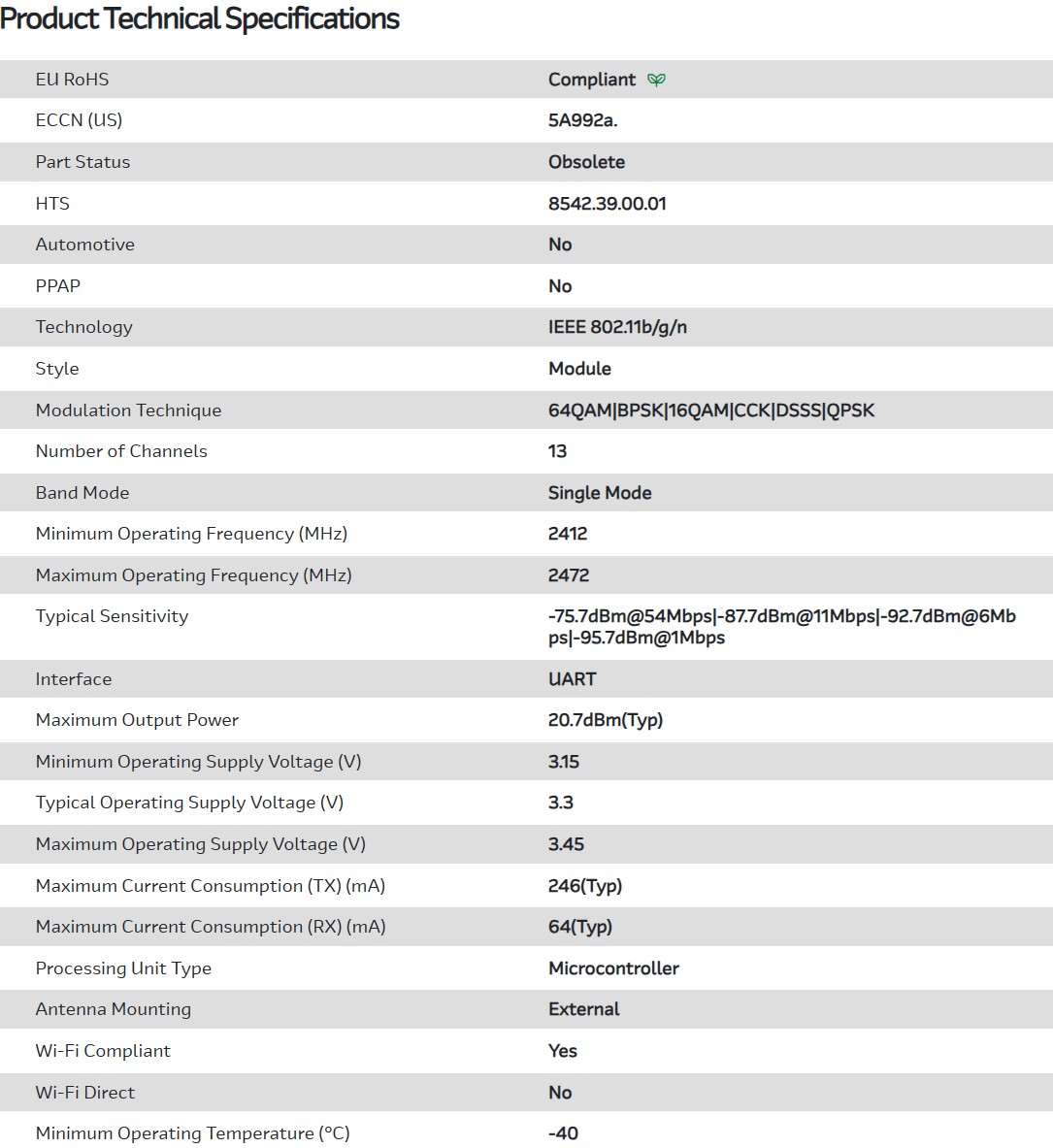1053x1148 pixels.
Task: Click the IEEE 802.11b/g/n technology value
Action: tap(617, 327)
